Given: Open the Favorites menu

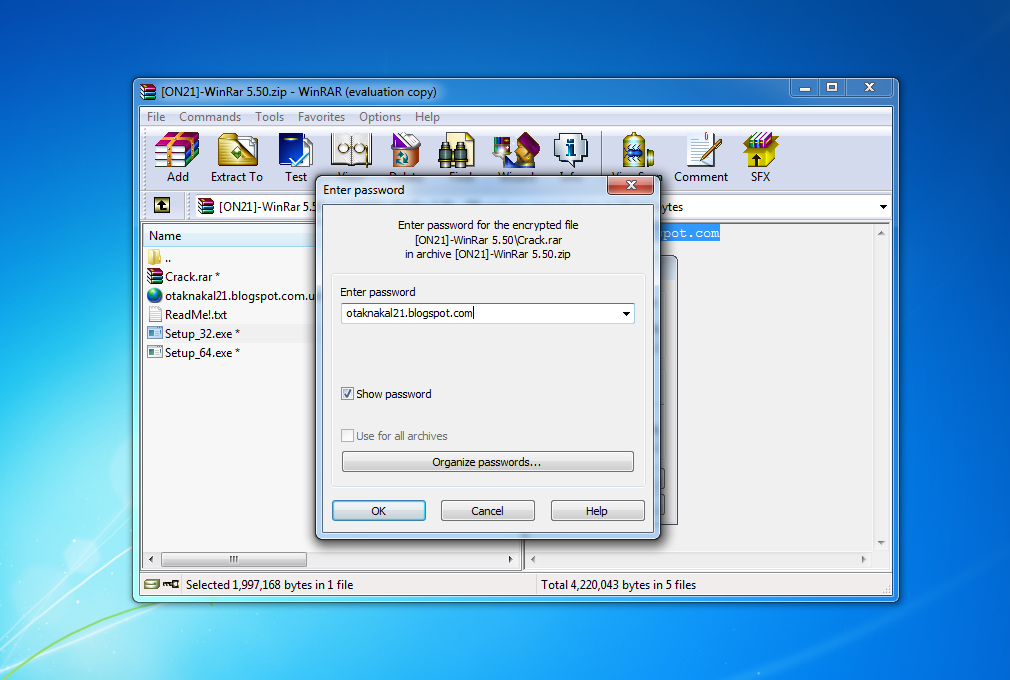Looking at the screenshot, I should coord(321,117).
